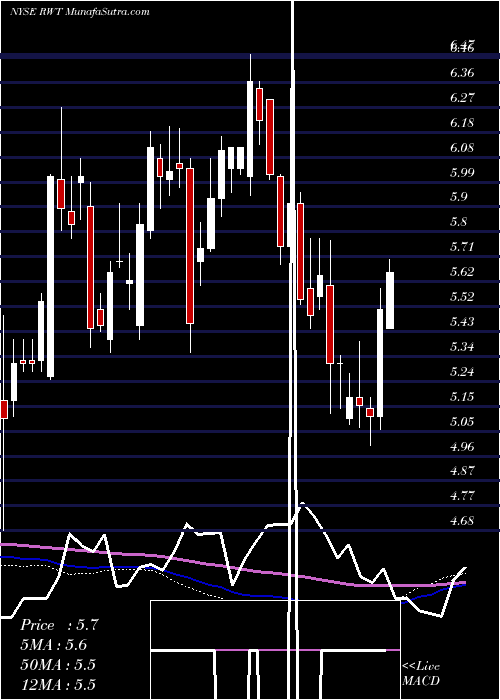This screenshot has width=500, height=700.
Task: Click the '12MA : 5.5' legend entry
Action: pos(58,685)
